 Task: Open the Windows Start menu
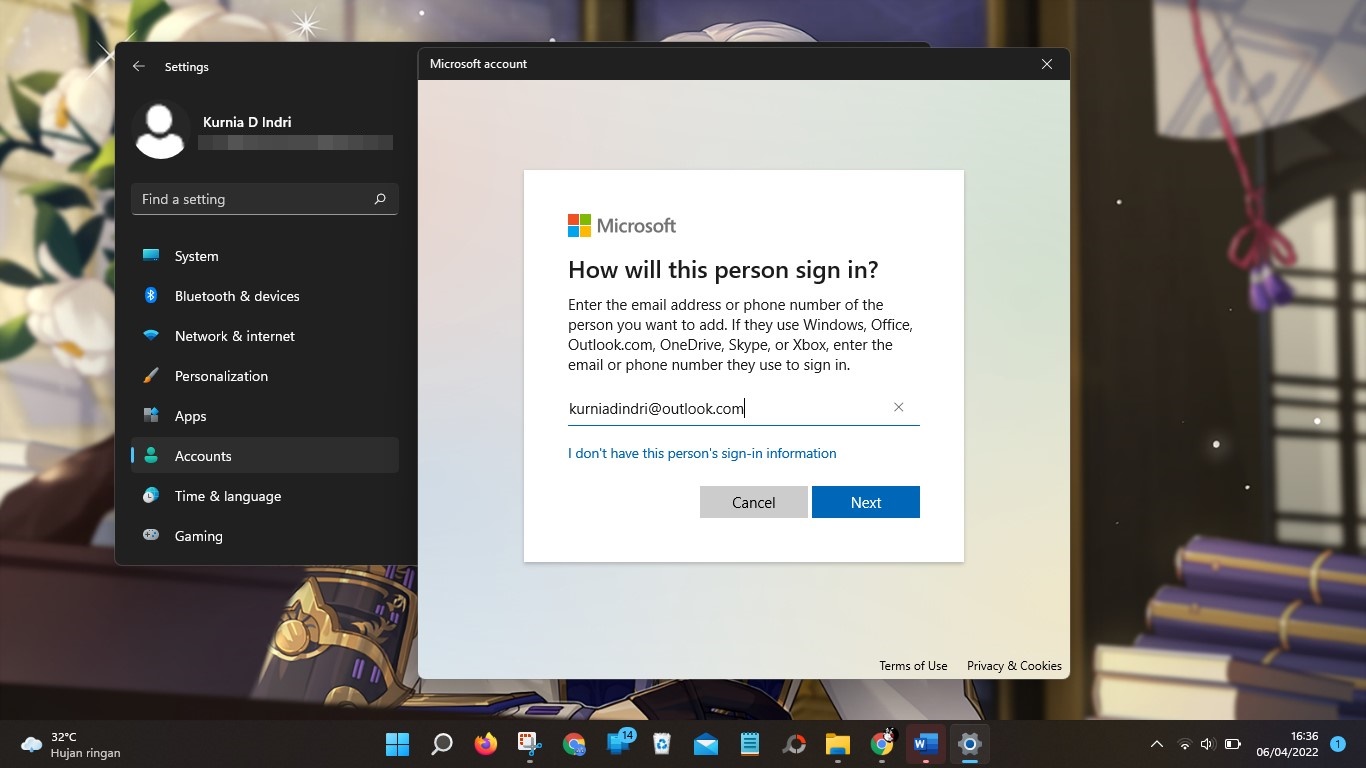pos(397,744)
